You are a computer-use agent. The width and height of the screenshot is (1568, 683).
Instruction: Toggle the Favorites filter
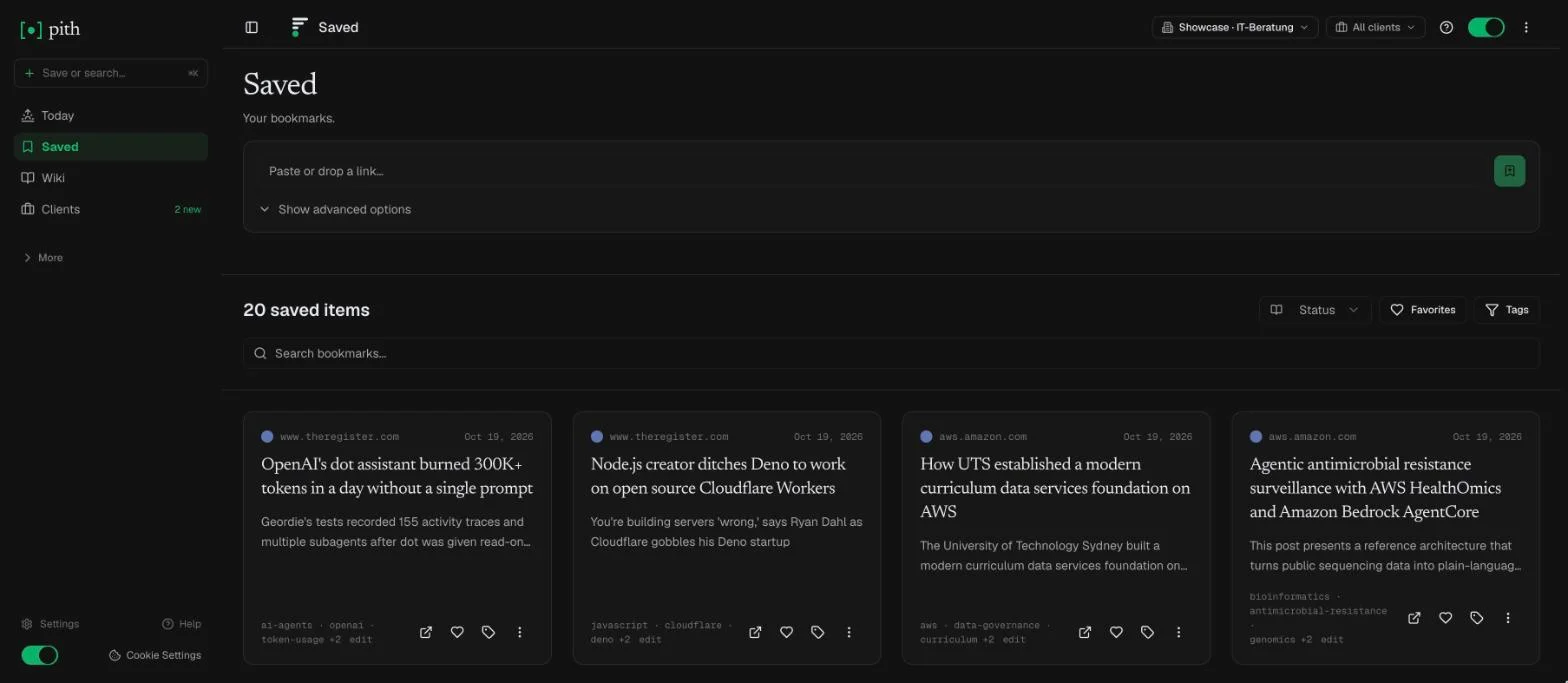1423,310
